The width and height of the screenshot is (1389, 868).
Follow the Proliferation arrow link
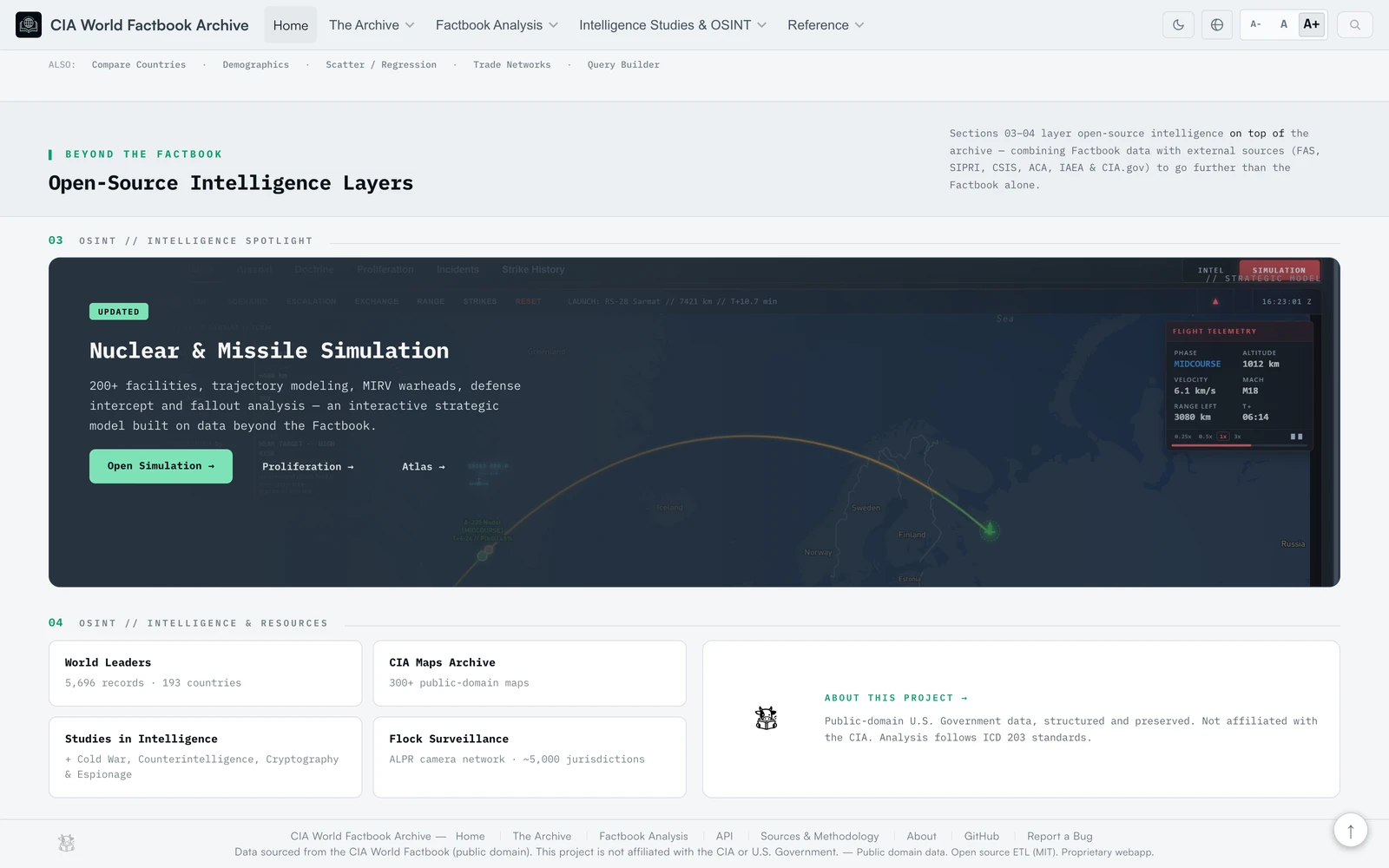[308, 467]
